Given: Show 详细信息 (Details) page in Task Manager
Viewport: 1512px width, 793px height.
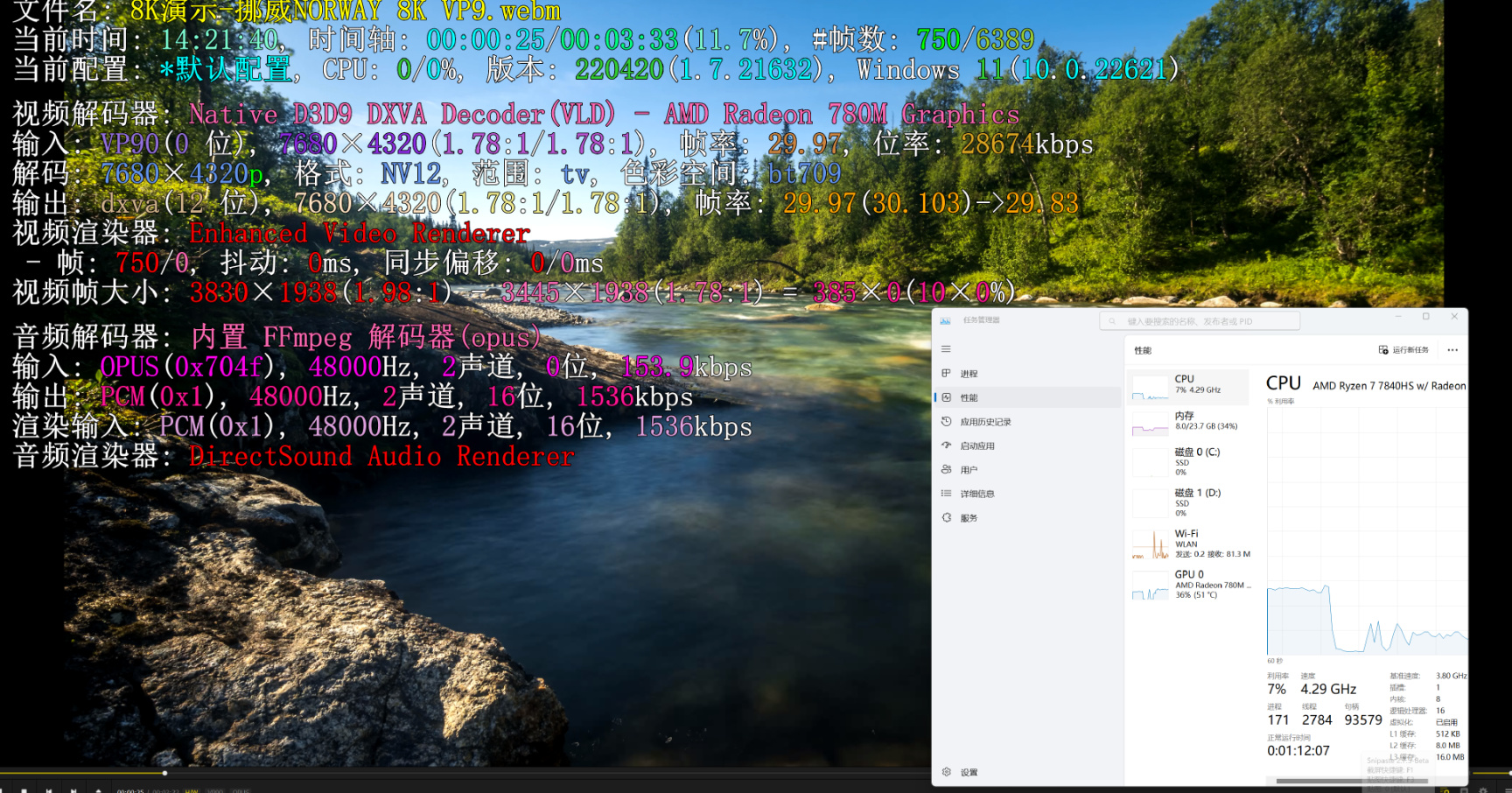Looking at the screenshot, I should (1029, 494).
